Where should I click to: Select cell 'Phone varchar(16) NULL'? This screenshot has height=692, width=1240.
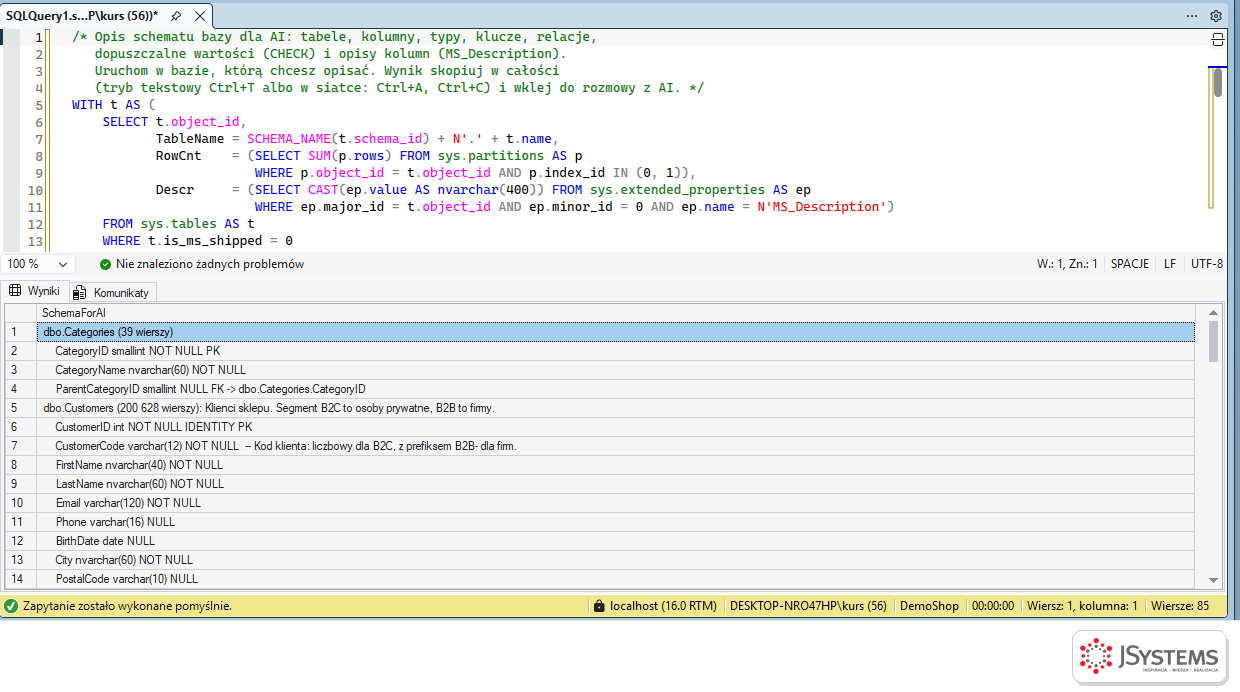[616, 522]
